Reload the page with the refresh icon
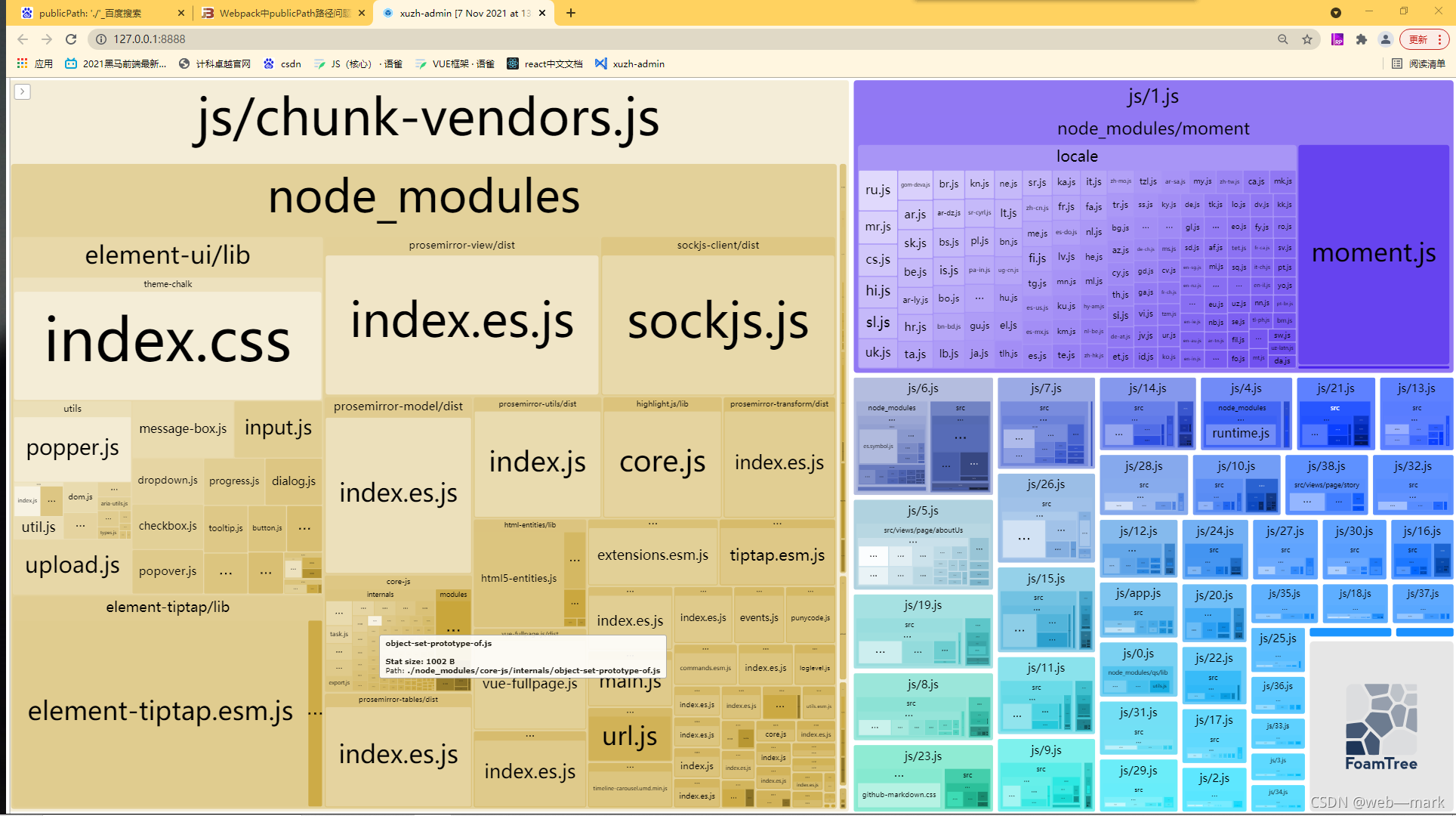The height and width of the screenshot is (816, 1456). click(71, 39)
